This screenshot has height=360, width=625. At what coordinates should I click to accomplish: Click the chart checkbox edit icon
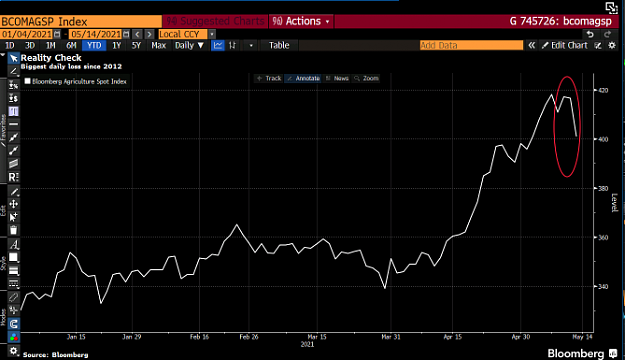click(598, 45)
